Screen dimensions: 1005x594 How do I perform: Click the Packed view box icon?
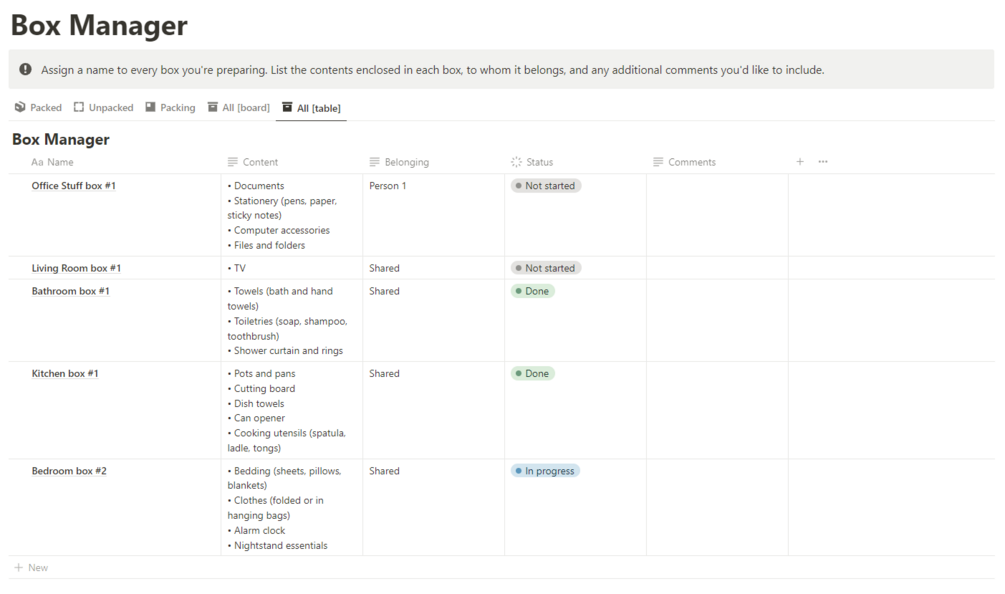pyautogui.click(x=20, y=107)
